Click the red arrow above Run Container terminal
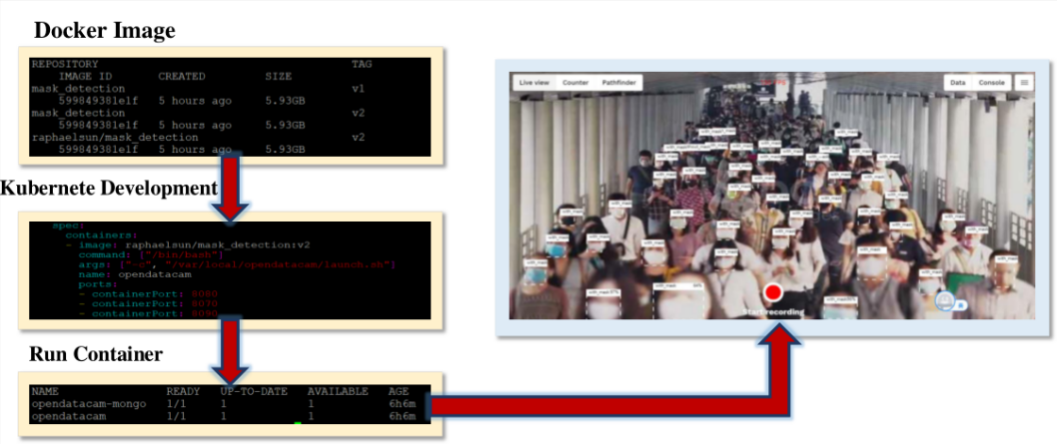This screenshot has width=1057, height=444. (x=231, y=346)
